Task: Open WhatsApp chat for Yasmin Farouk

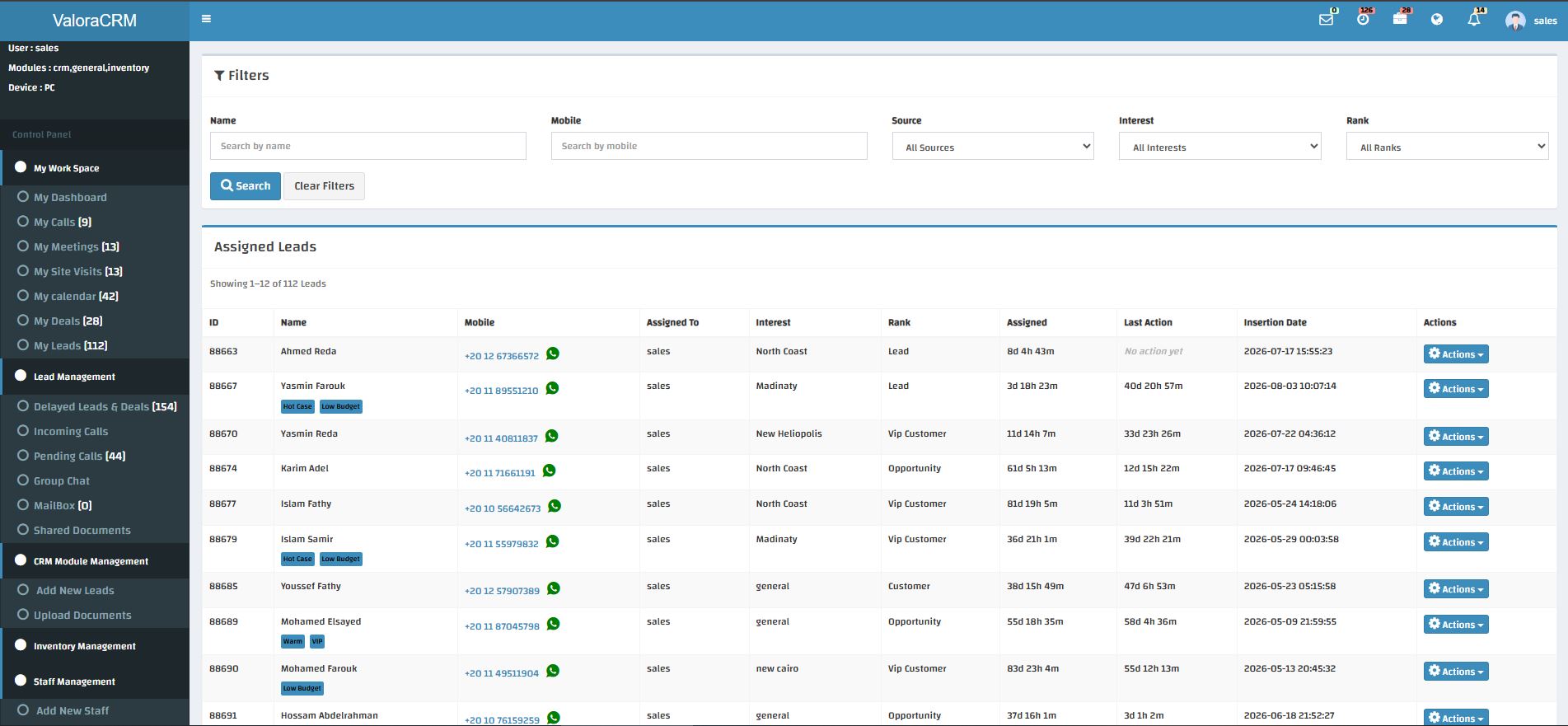Action: pos(552,388)
